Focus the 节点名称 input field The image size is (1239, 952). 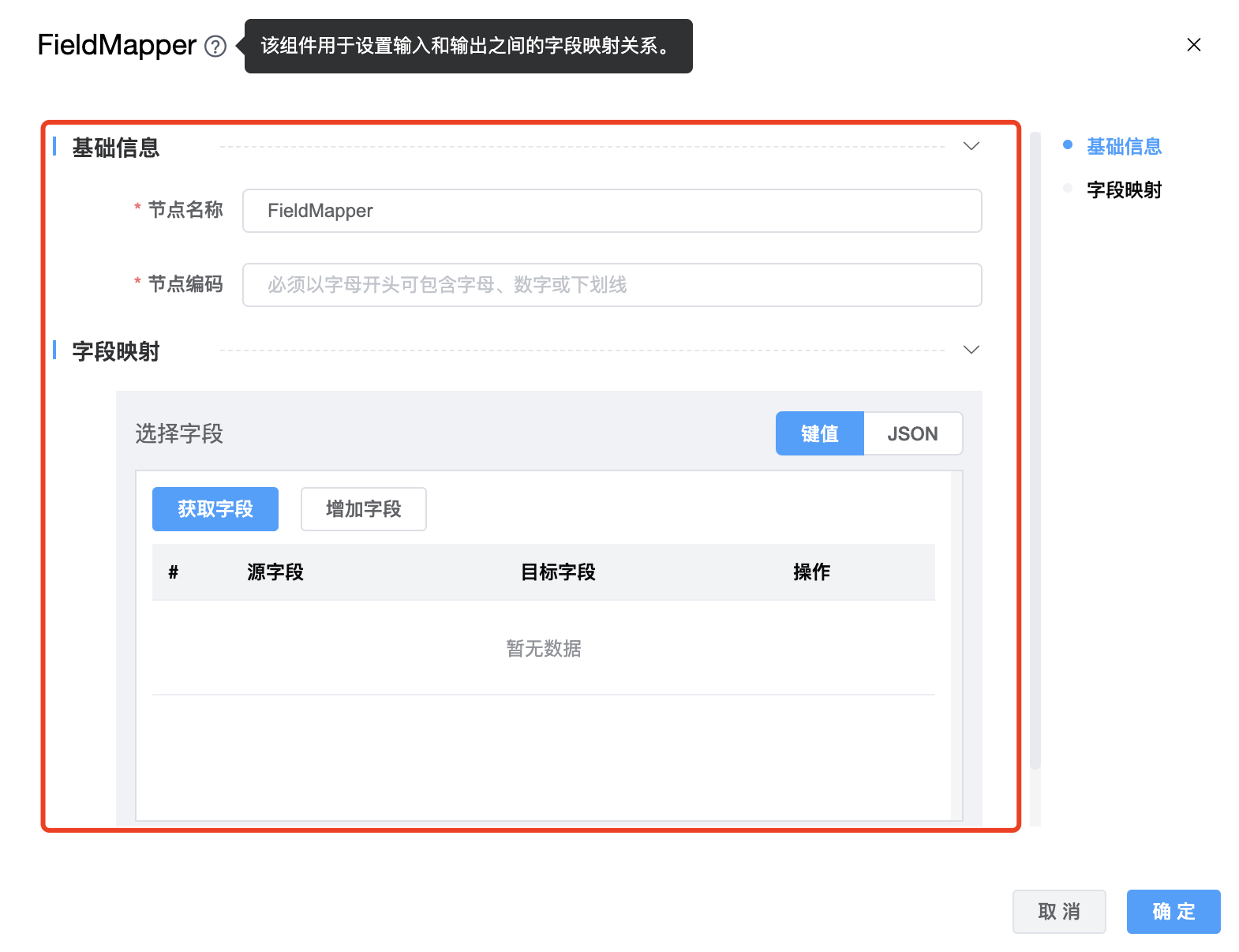pos(612,211)
